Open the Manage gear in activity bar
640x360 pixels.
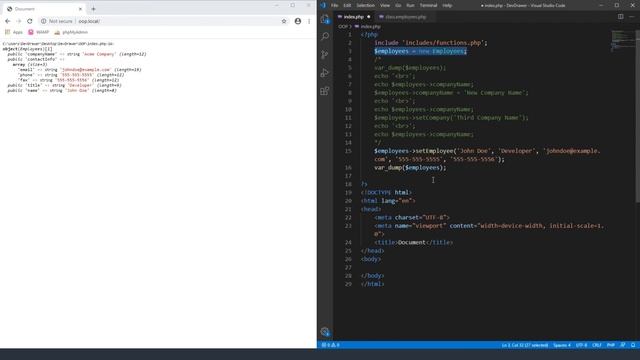pos(325,331)
